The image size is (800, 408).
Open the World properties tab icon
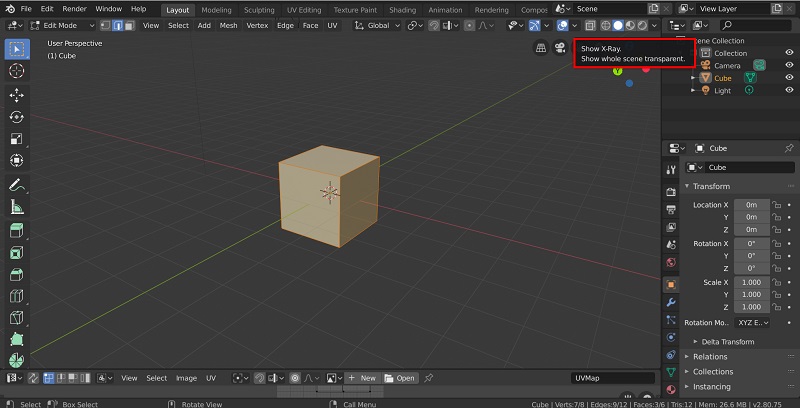point(671,263)
